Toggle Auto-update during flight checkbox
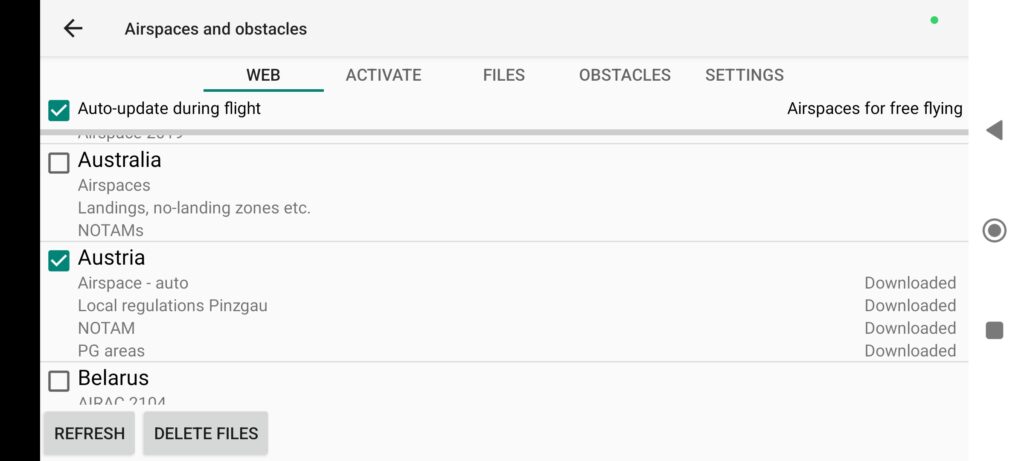This screenshot has width=1024, height=461. click(59, 110)
